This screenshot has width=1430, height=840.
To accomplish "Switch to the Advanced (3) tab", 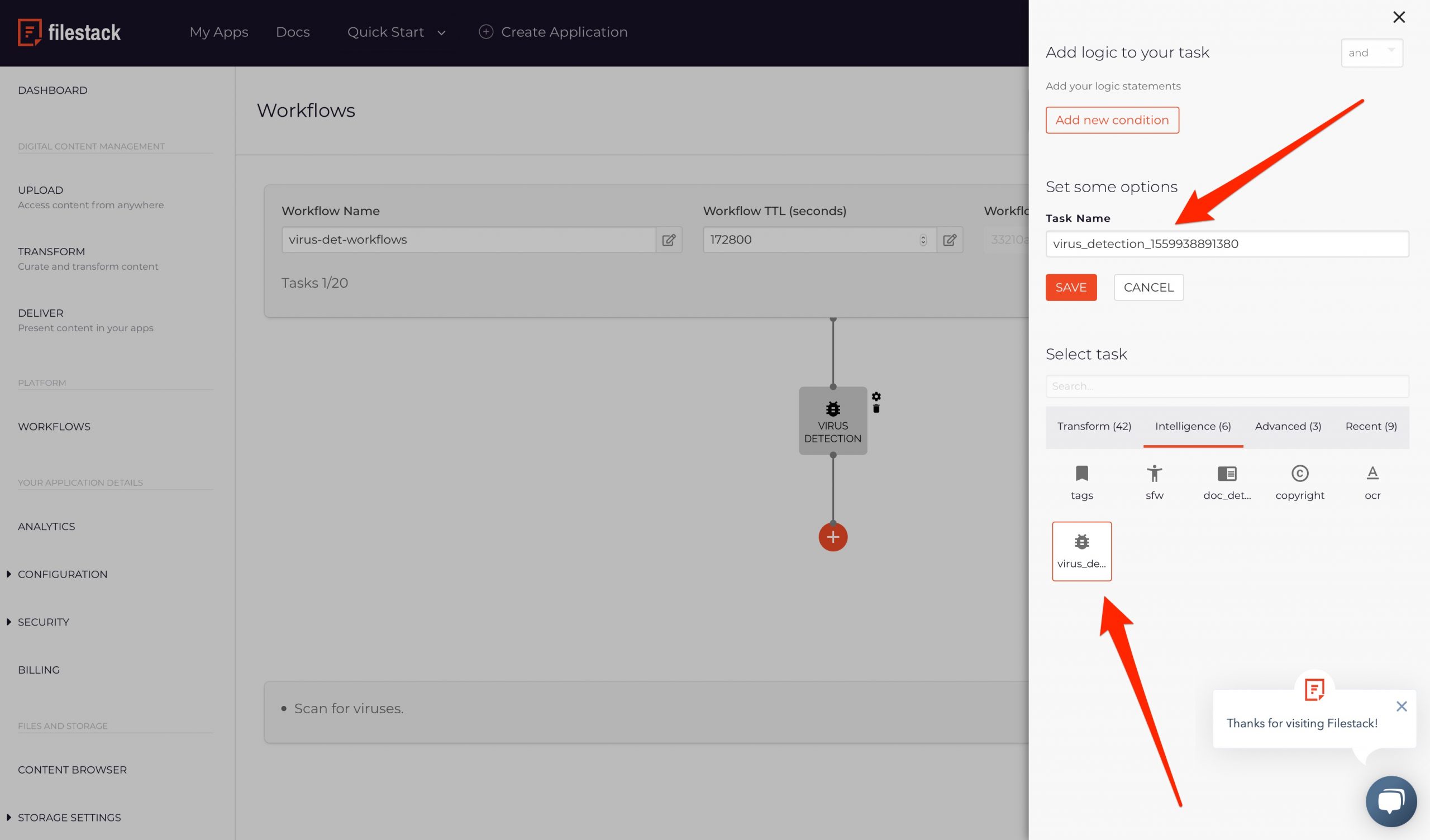I will 1288,426.
